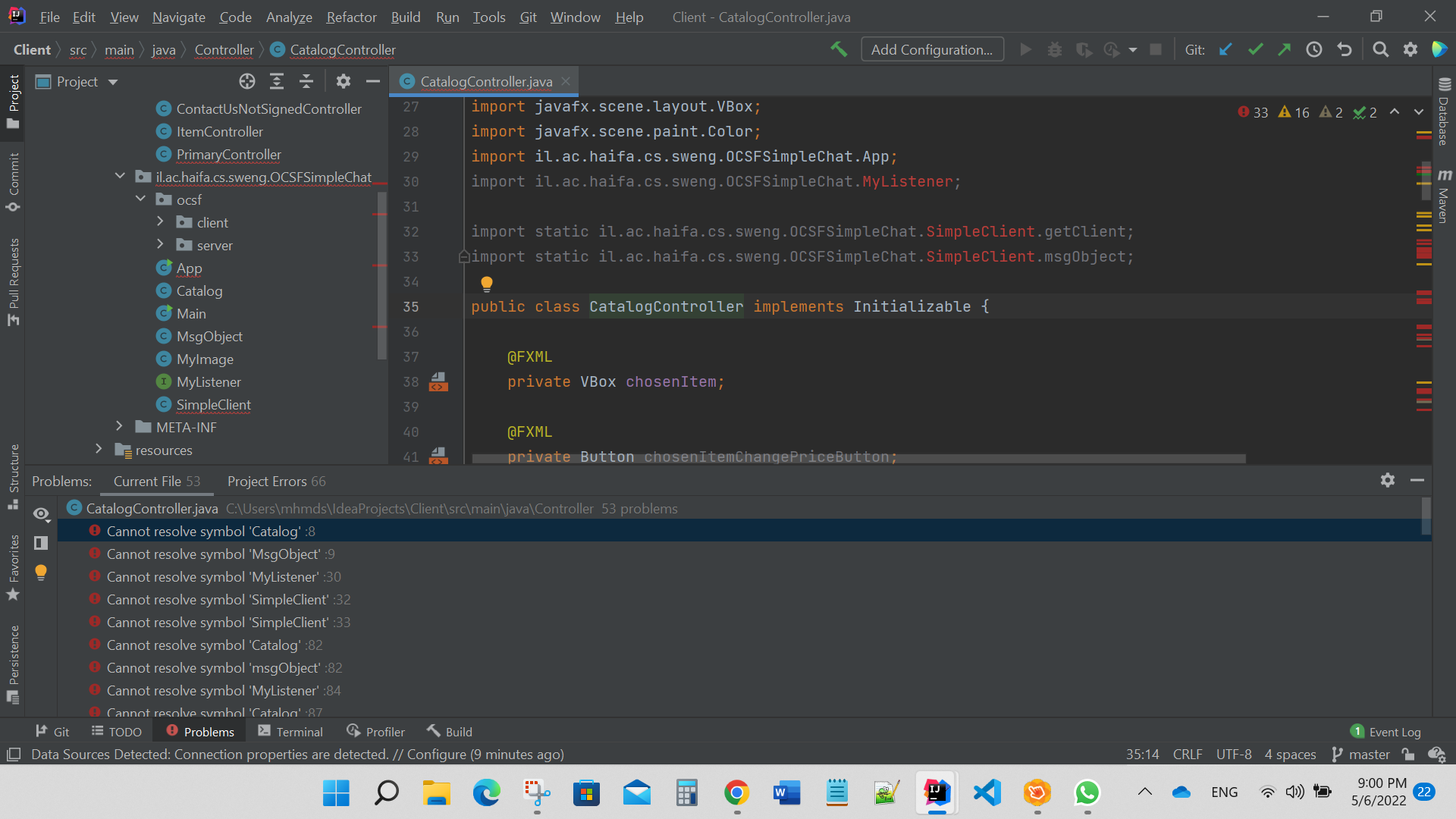Open the Event Log

(x=1385, y=732)
